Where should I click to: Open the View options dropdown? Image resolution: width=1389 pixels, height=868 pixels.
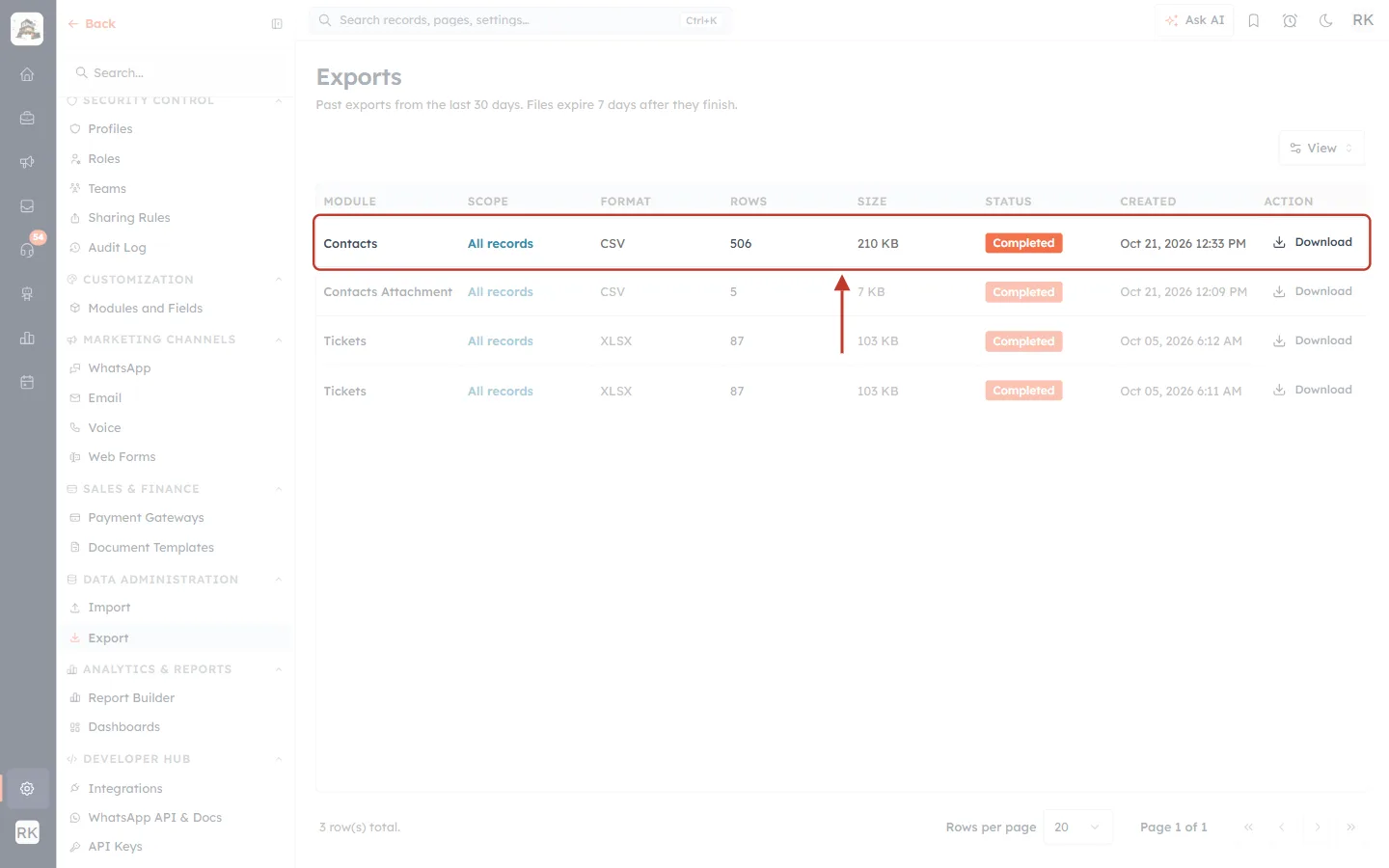pos(1321,149)
